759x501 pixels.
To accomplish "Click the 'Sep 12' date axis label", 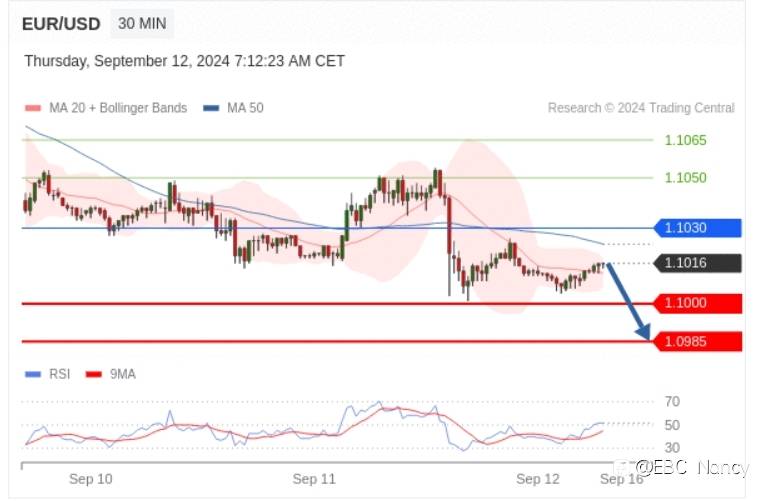I will click(537, 479).
